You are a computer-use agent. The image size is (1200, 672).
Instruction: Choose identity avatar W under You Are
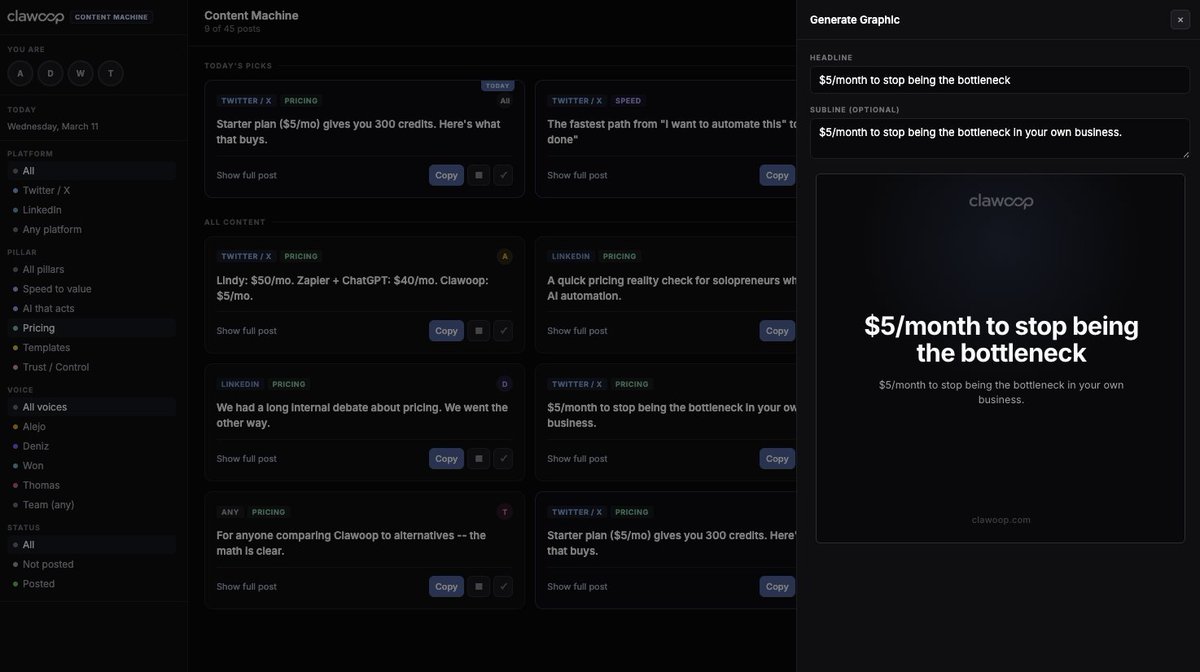[80, 73]
